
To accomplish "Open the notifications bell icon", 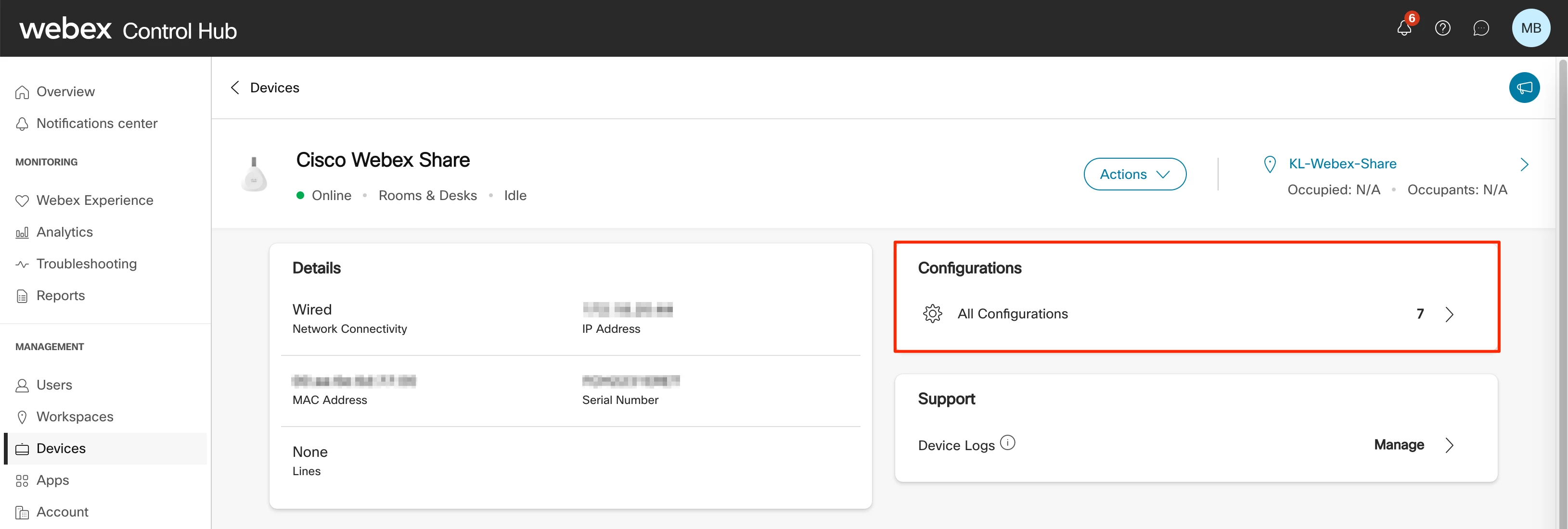I will pyautogui.click(x=1404, y=28).
